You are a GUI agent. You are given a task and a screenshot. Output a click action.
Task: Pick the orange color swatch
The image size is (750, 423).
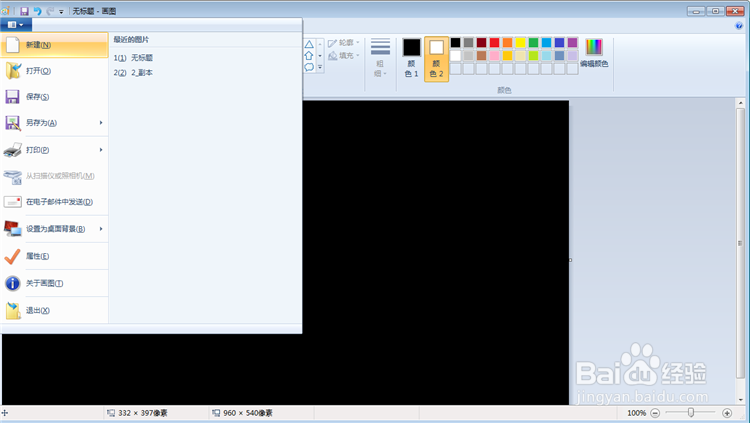click(507, 43)
